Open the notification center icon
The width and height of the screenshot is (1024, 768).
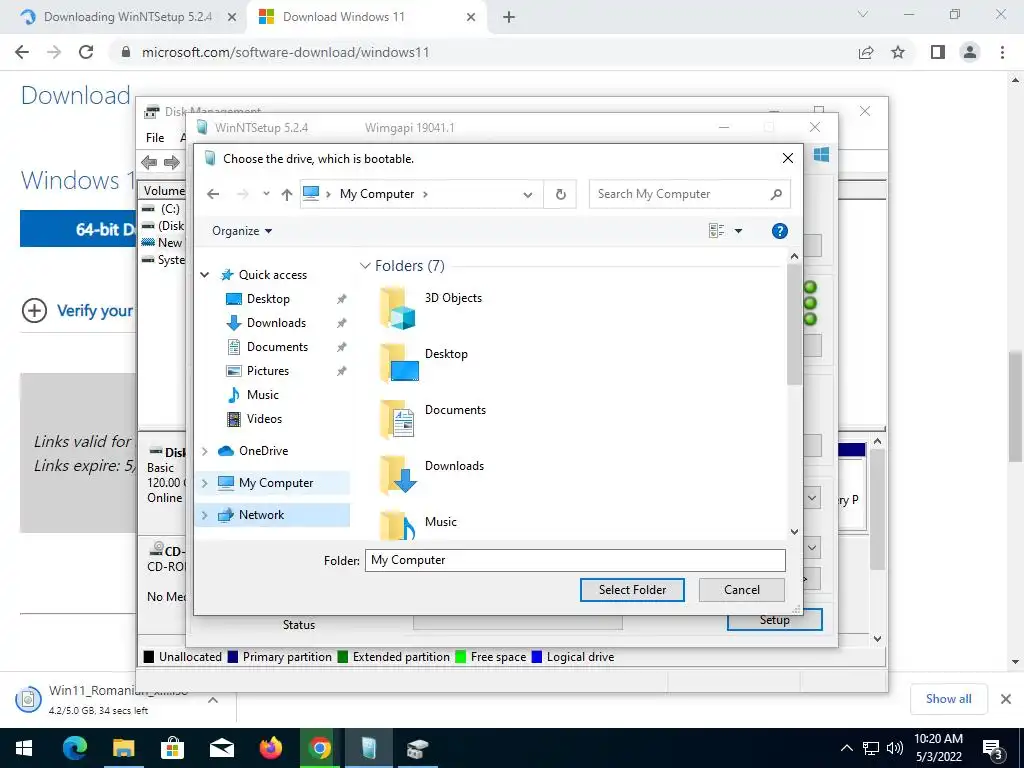[993, 749]
